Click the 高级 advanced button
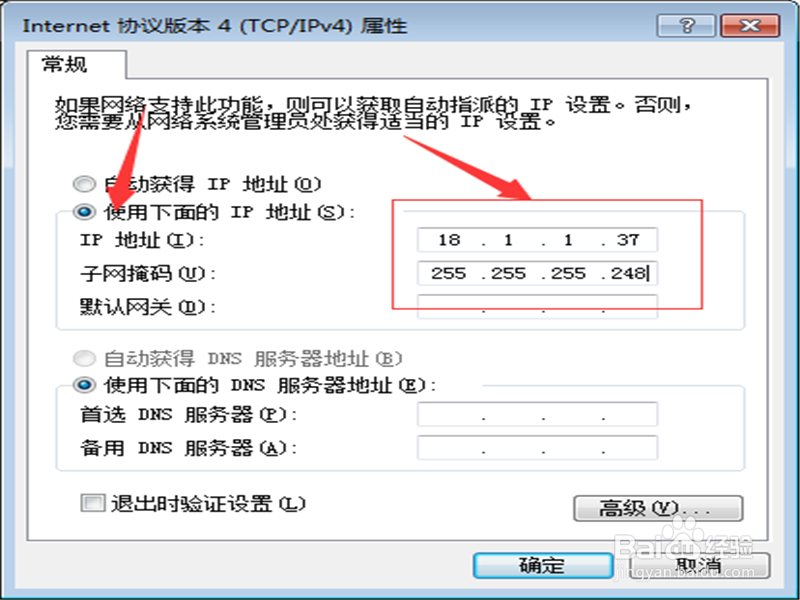 click(658, 508)
